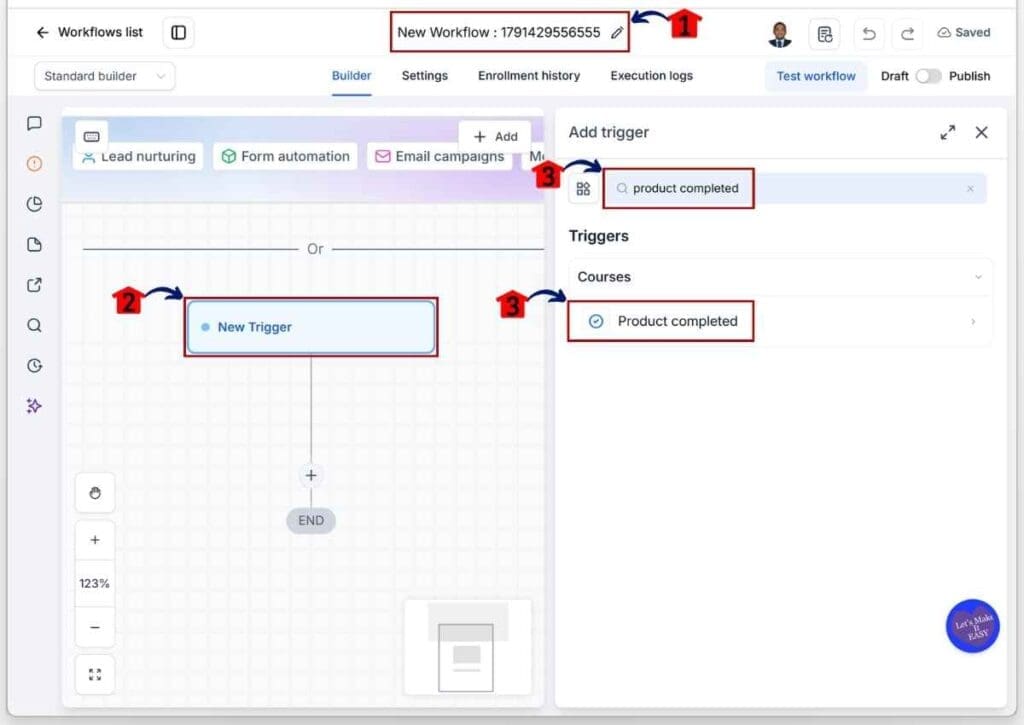Clear the trigger search text
The image size is (1024, 725).
(x=970, y=189)
